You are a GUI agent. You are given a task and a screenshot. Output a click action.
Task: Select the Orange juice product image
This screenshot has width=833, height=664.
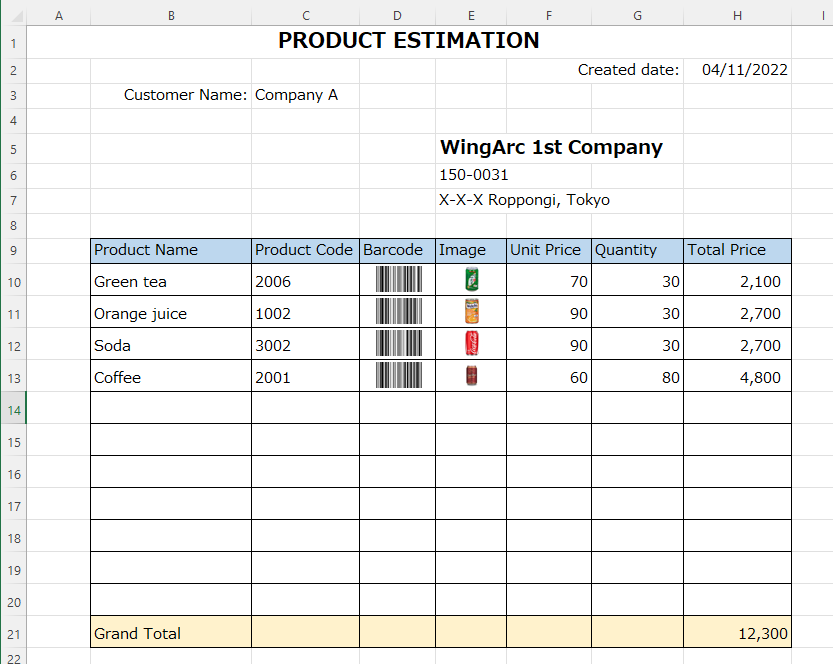(472, 312)
